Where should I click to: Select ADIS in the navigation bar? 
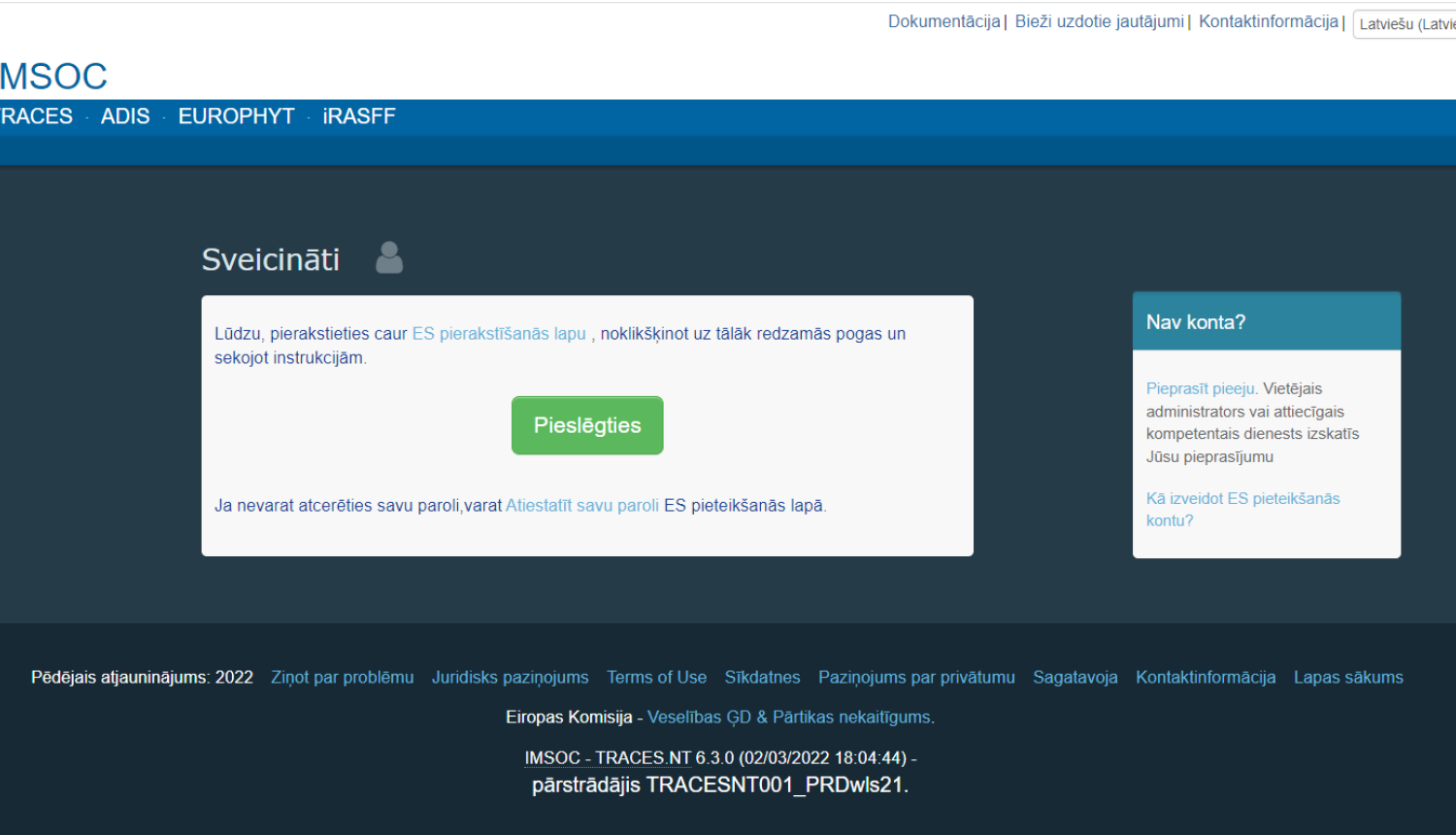coord(125,117)
